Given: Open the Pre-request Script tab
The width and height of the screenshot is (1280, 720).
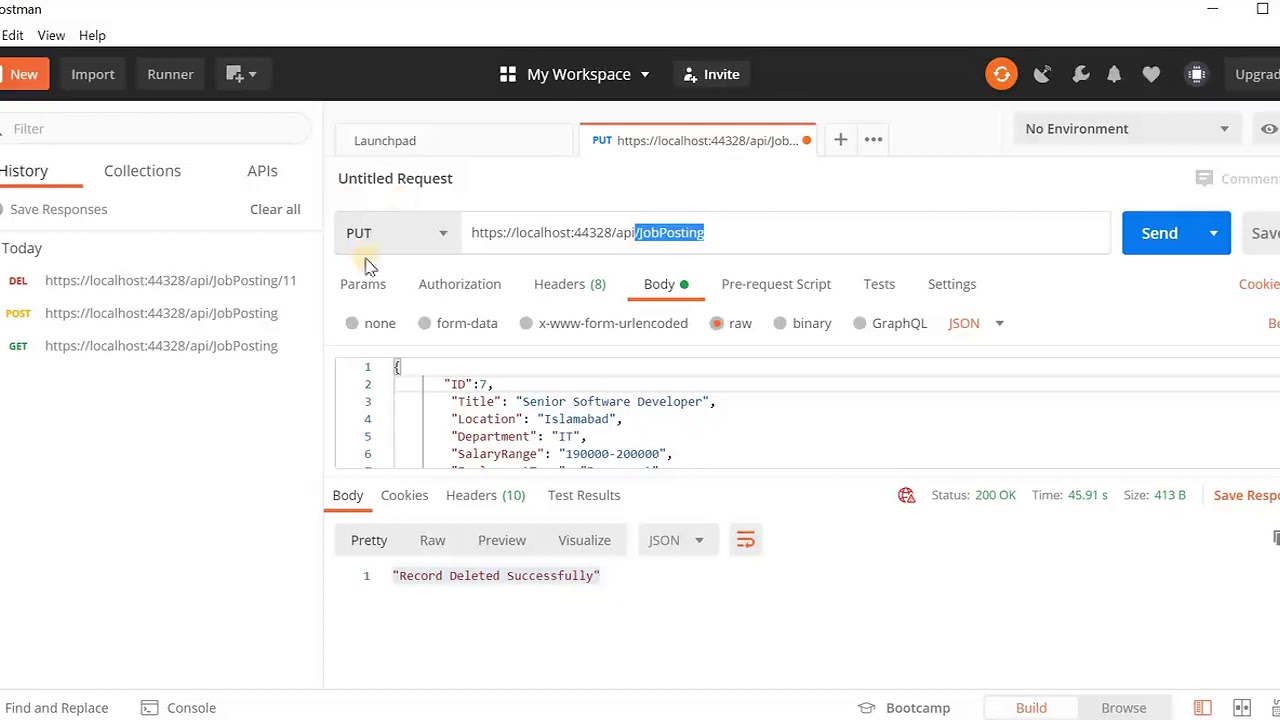Looking at the screenshot, I should pyautogui.click(x=776, y=284).
